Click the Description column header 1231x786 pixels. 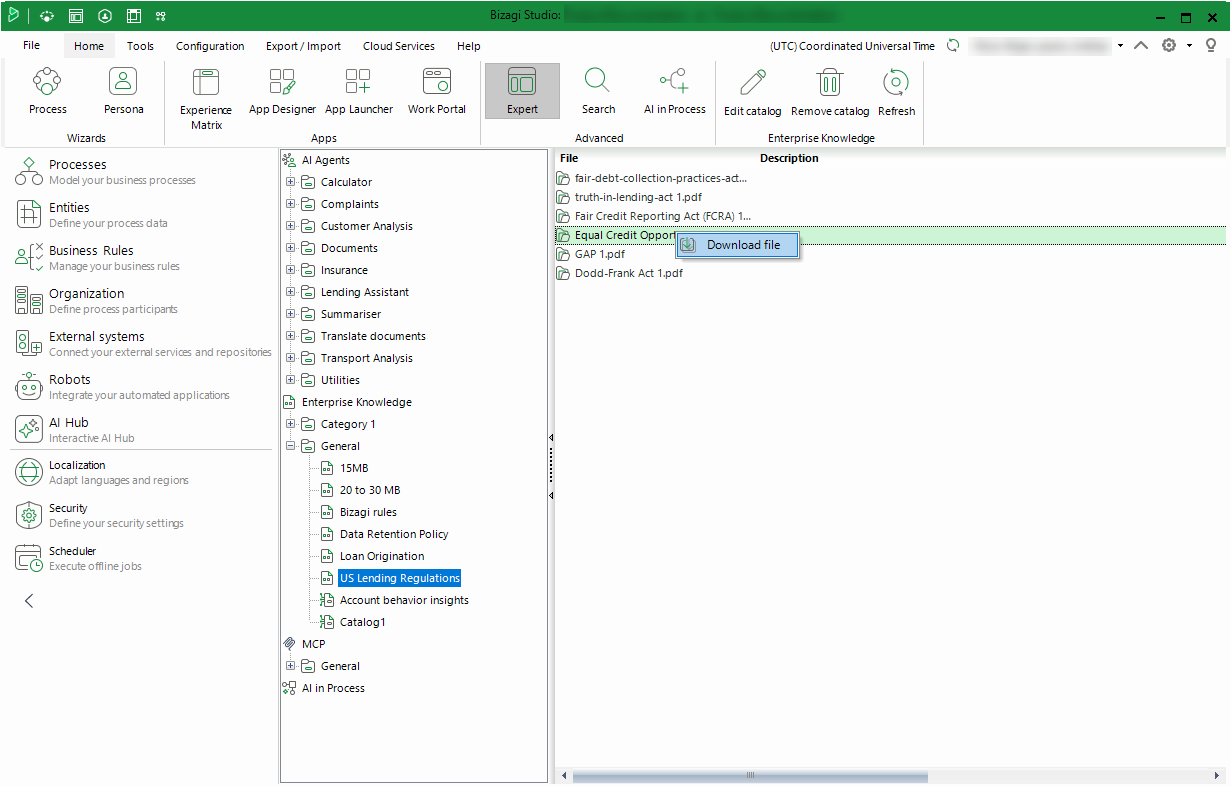point(789,158)
